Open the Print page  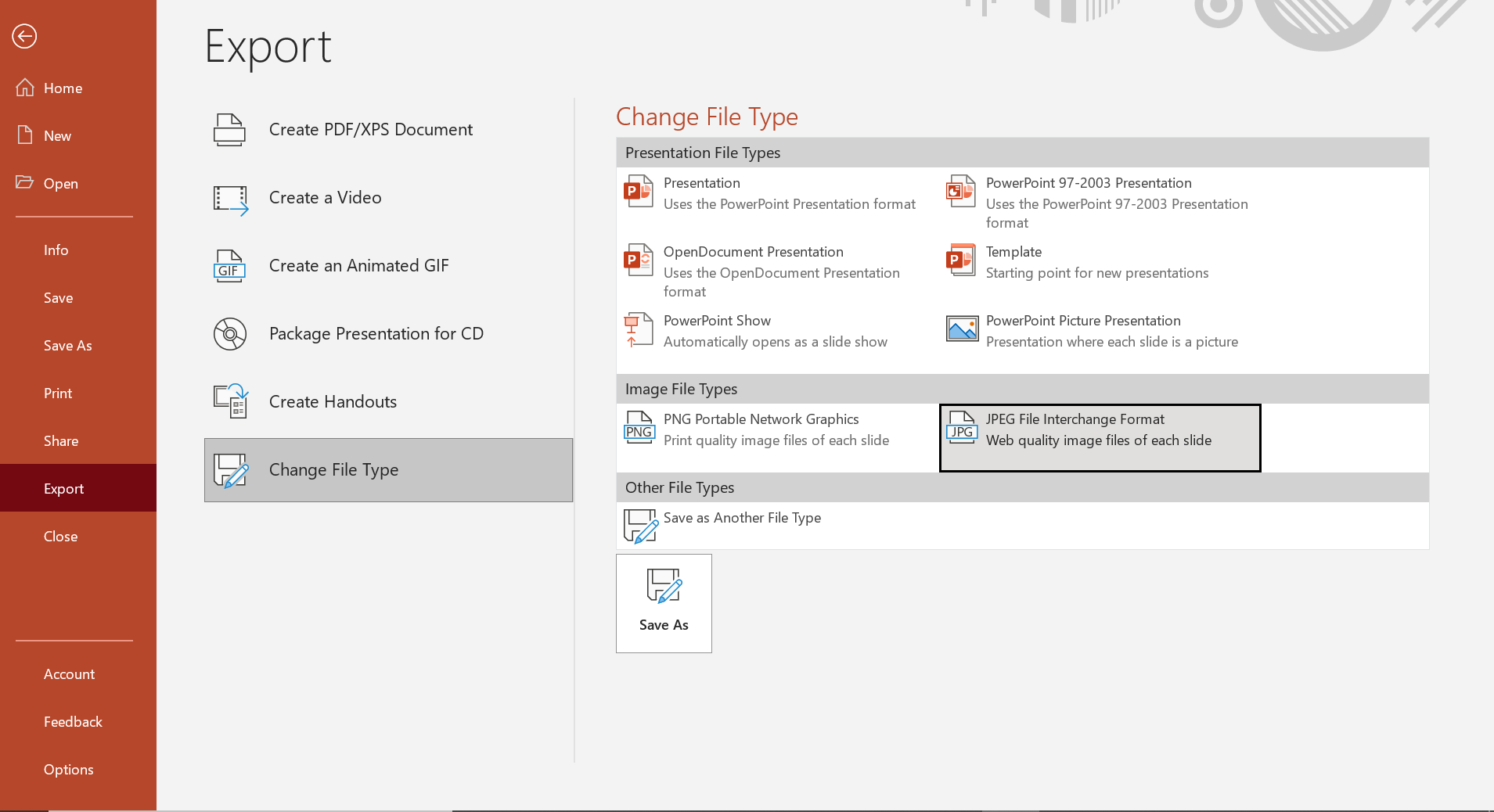pos(78,393)
